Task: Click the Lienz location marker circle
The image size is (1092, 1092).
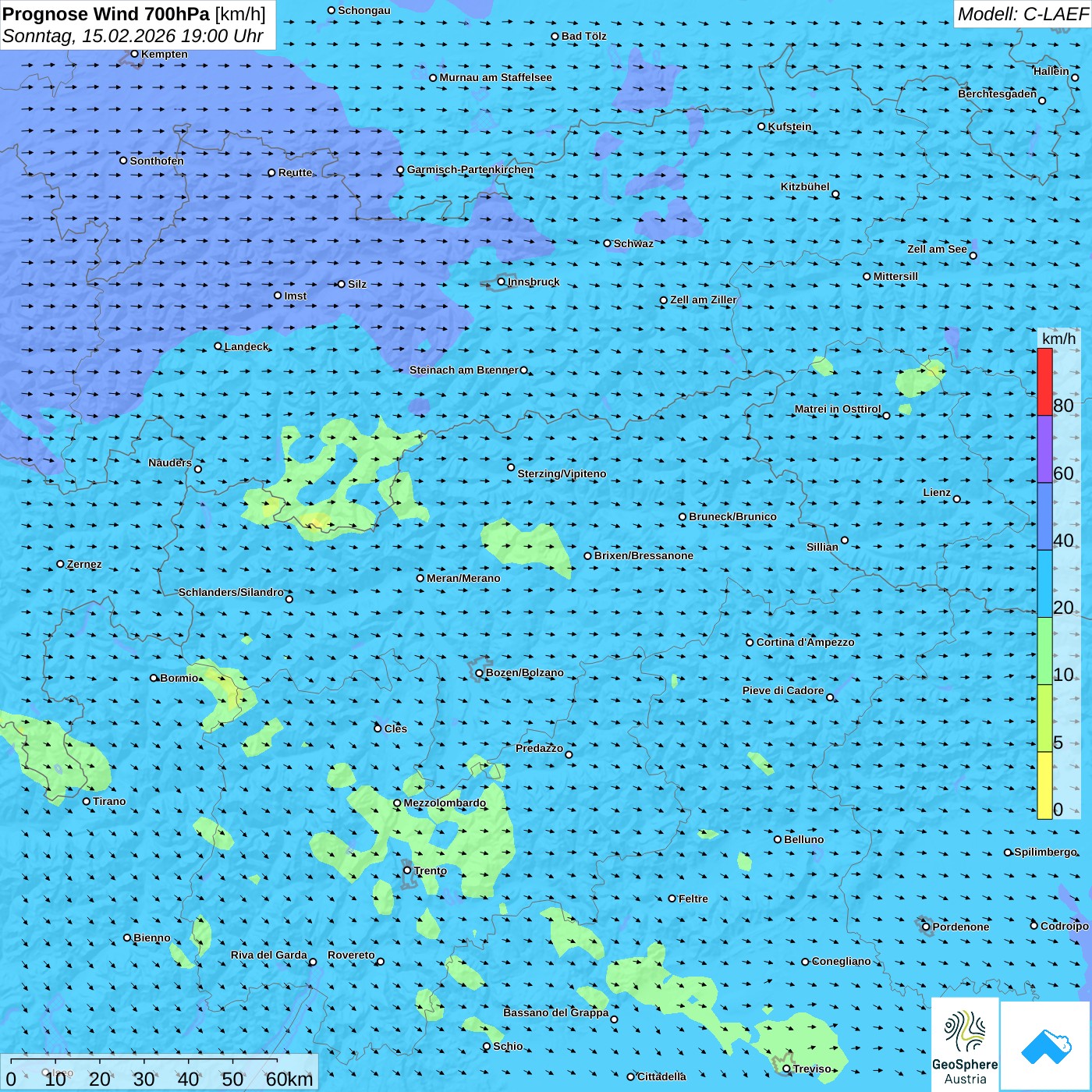Action: [957, 499]
